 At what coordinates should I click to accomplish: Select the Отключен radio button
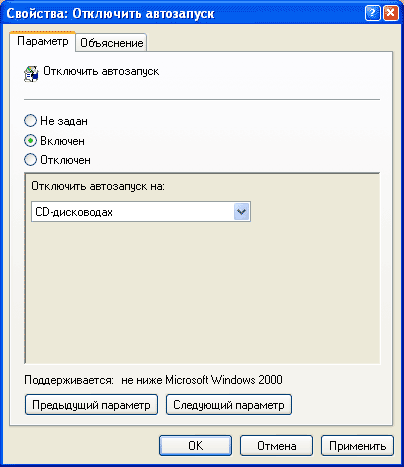[x=30, y=160]
